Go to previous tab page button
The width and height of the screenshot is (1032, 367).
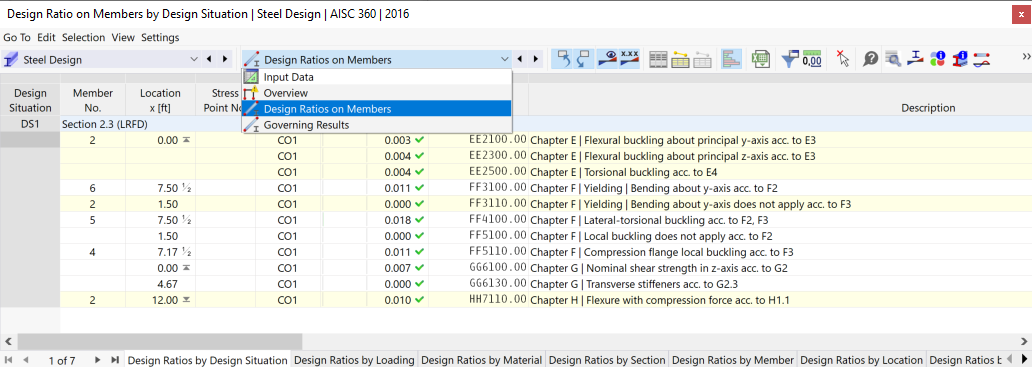click(x=26, y=360)
